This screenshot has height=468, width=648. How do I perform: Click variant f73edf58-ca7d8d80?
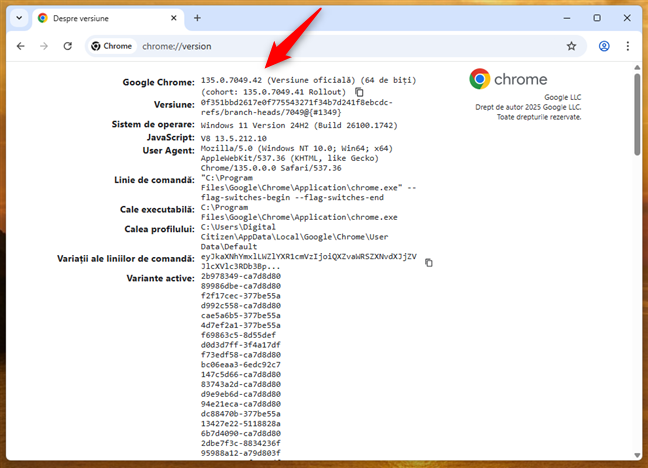(241, 355)
